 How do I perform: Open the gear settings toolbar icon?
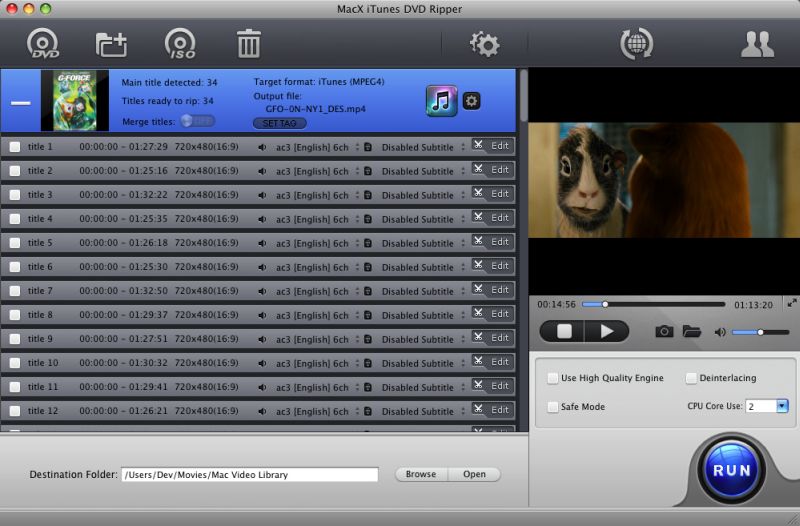click(484, 44)
